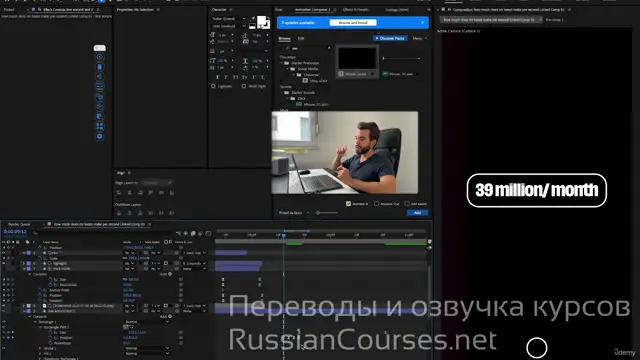Toggle the frame blending timeline switch

tap(193, 233)
